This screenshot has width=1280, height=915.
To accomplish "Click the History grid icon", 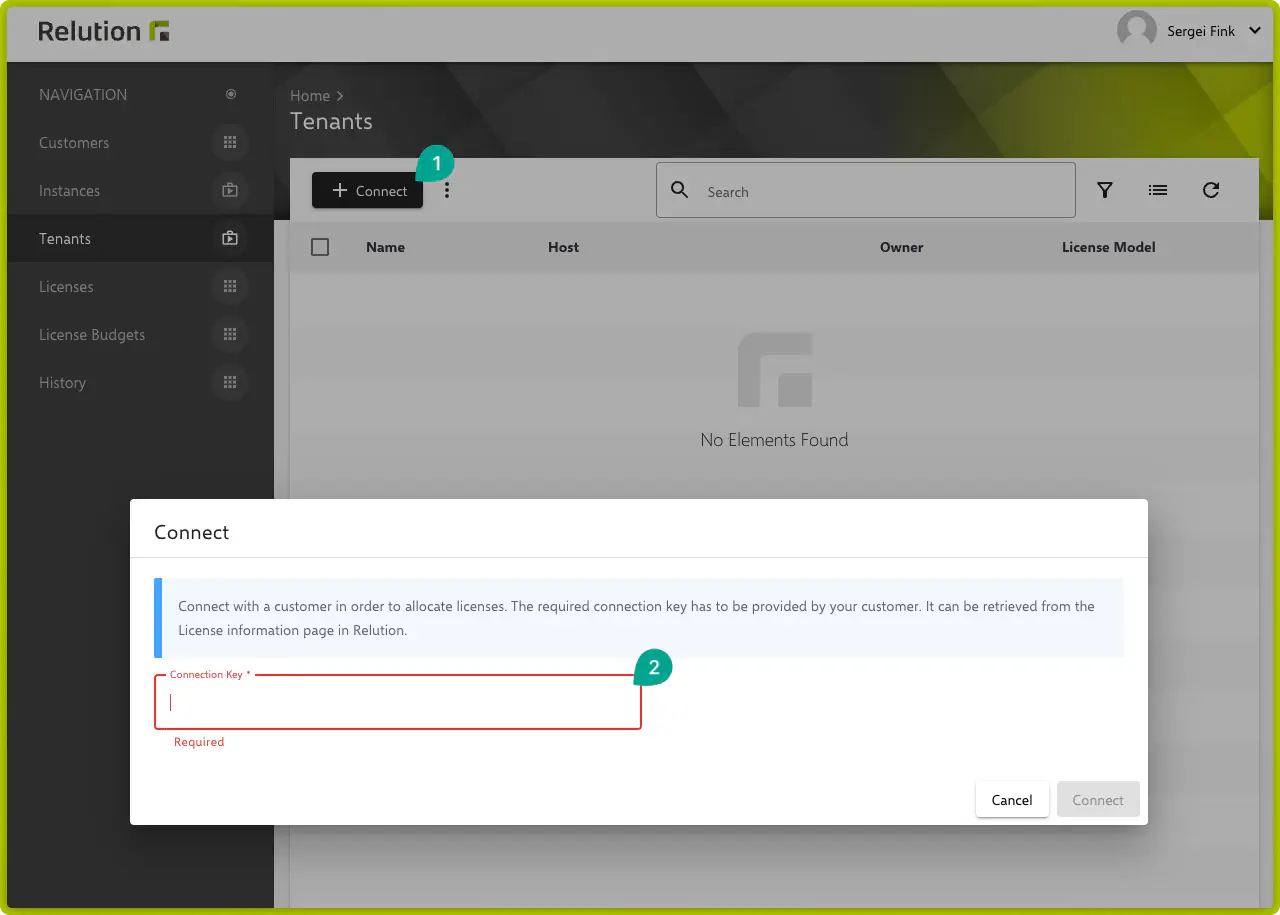I will tap(230, 383).
